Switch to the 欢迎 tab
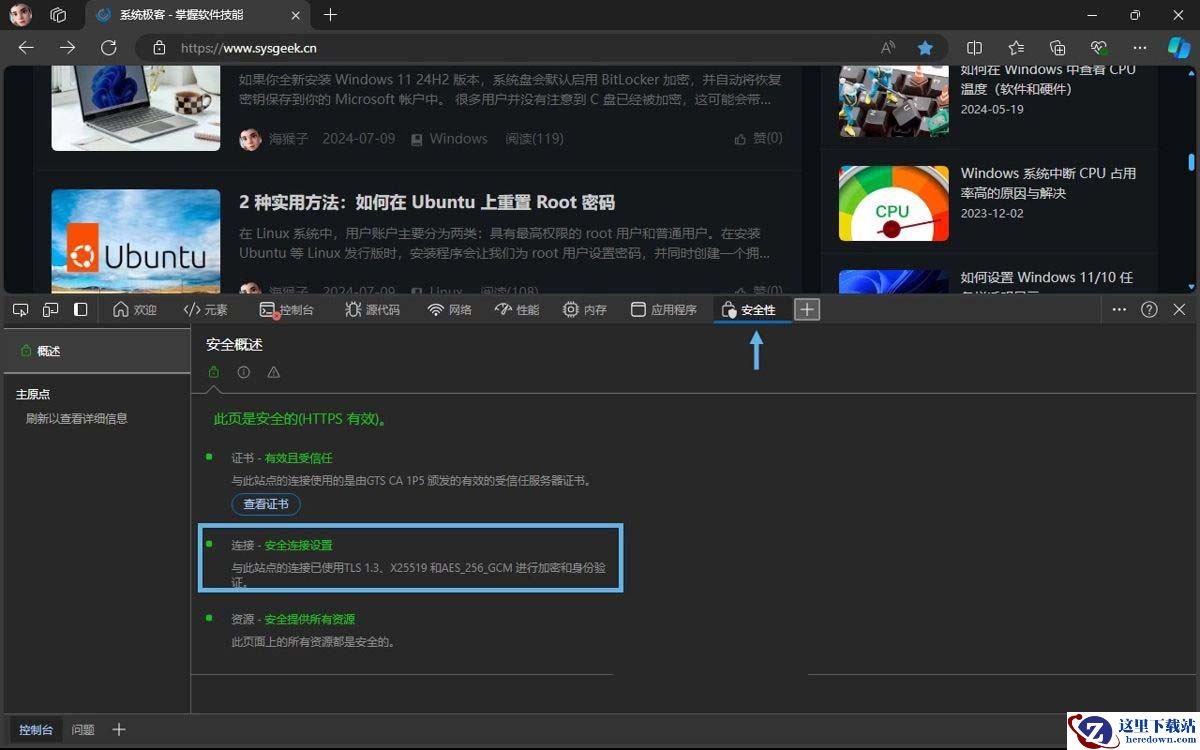The height and width of the screenshot is (750, 1200). [135, 310]
